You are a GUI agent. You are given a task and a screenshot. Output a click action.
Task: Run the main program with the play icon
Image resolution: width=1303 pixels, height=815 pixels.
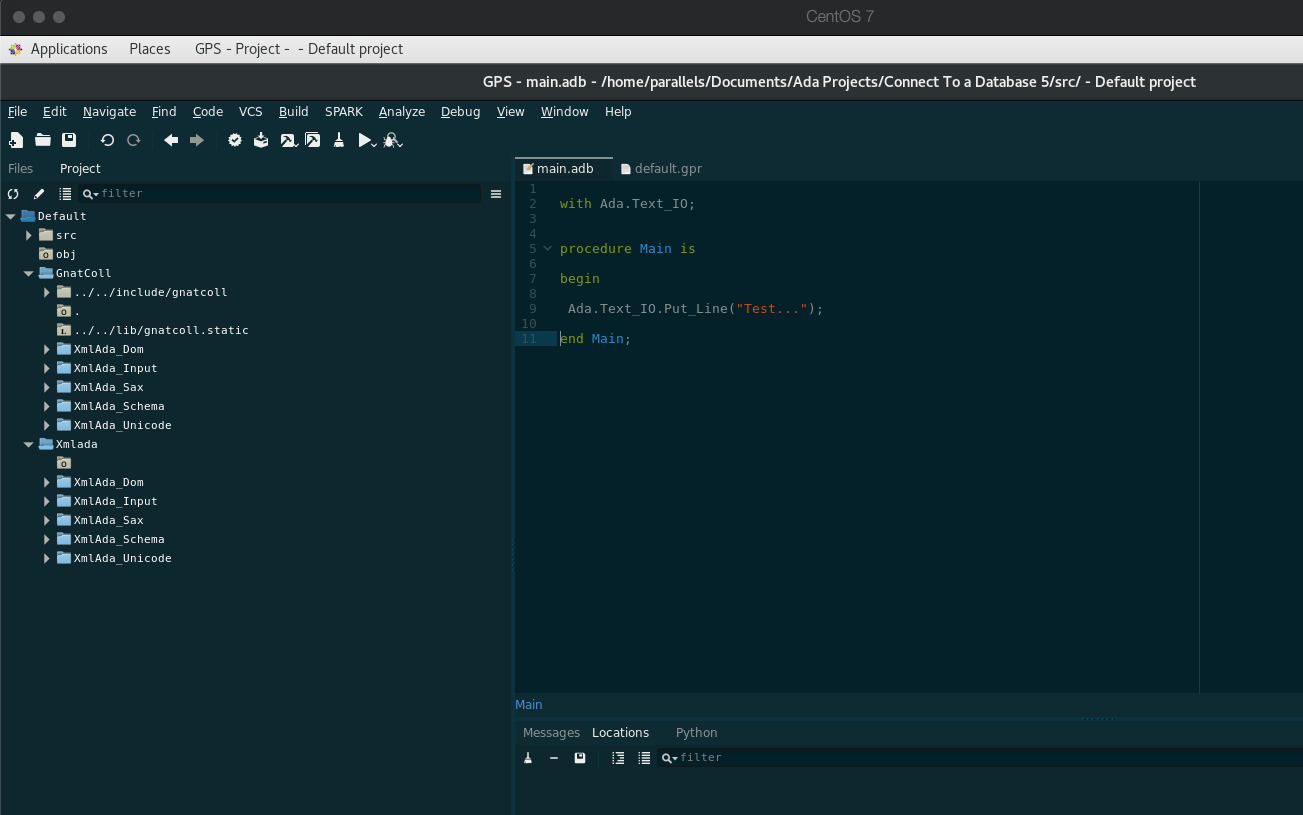pyautogui.click(x=367, y=141)
